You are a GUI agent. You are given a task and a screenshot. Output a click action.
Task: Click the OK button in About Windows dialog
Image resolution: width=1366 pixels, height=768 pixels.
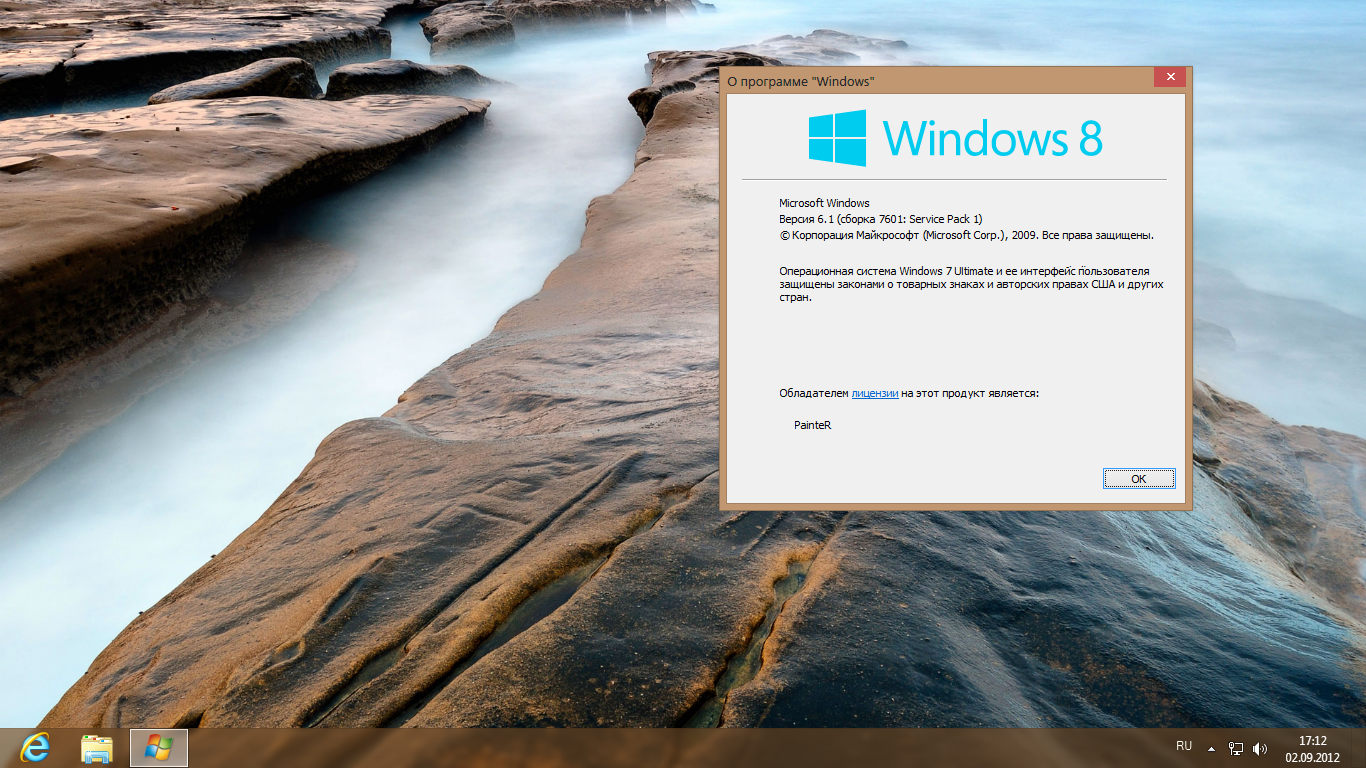pyautogui.click(x=1139, y=479)
